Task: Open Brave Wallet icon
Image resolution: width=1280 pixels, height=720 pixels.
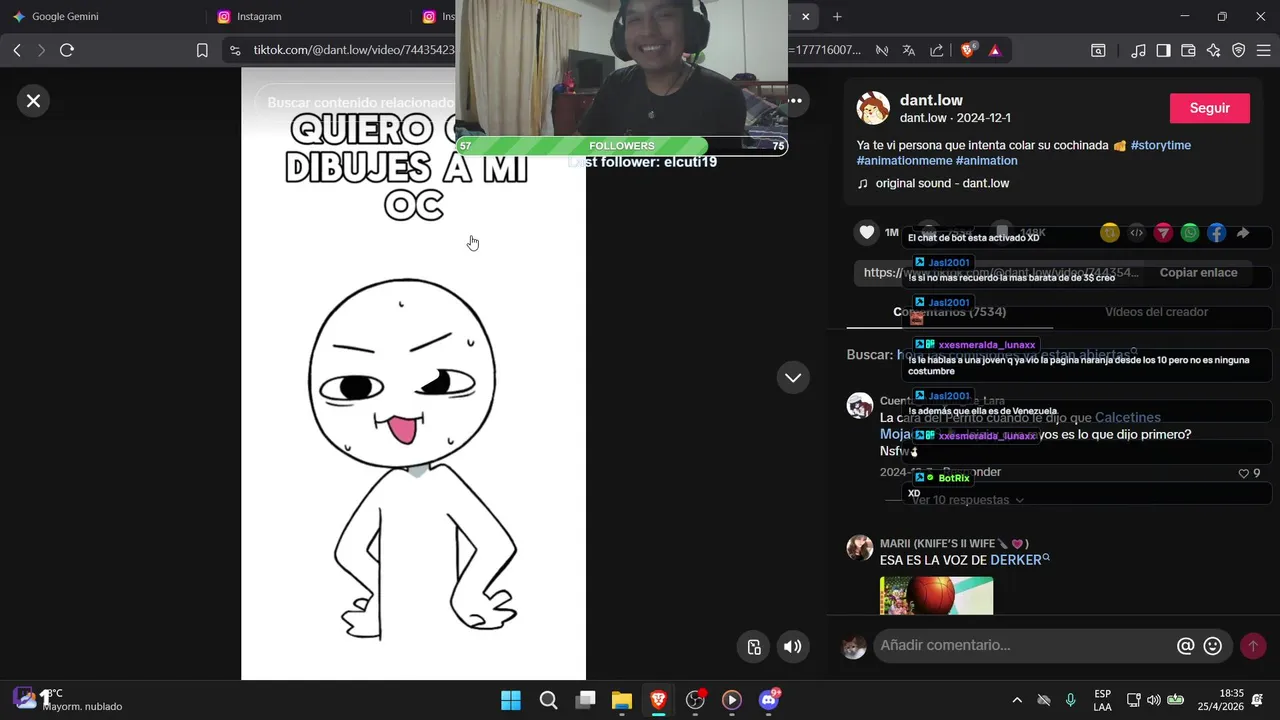Action: click(1188, 50)
